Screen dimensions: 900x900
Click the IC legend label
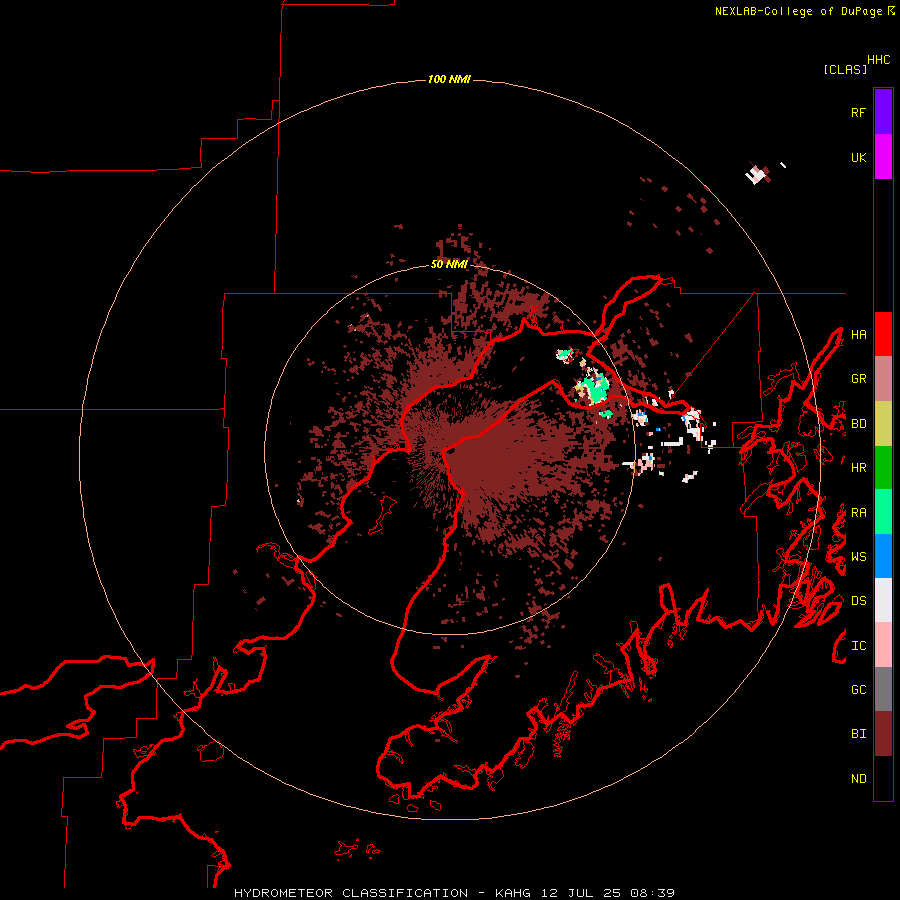858,646
